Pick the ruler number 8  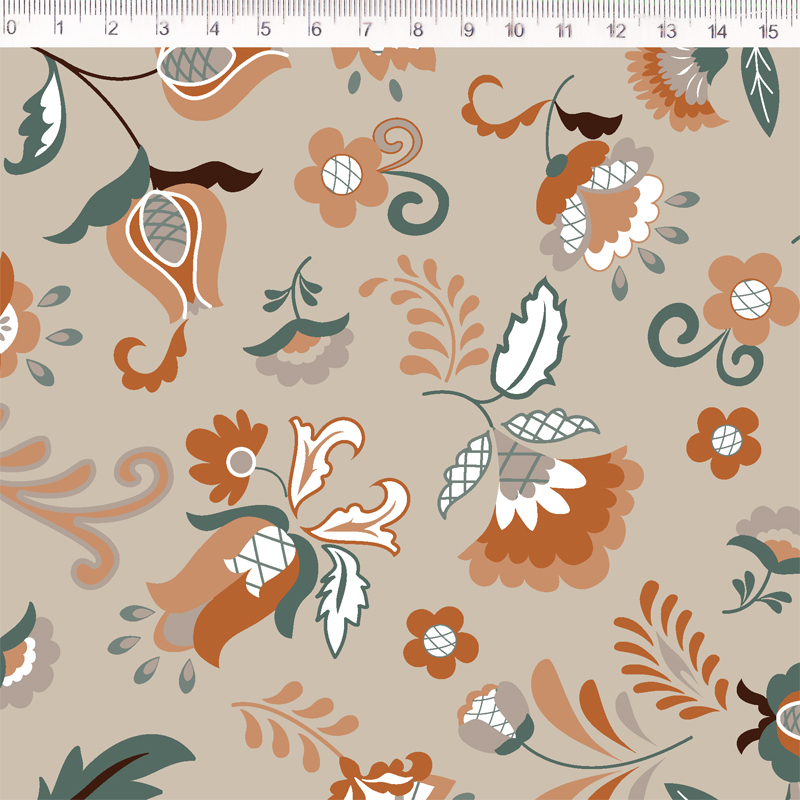click(417, 30)
